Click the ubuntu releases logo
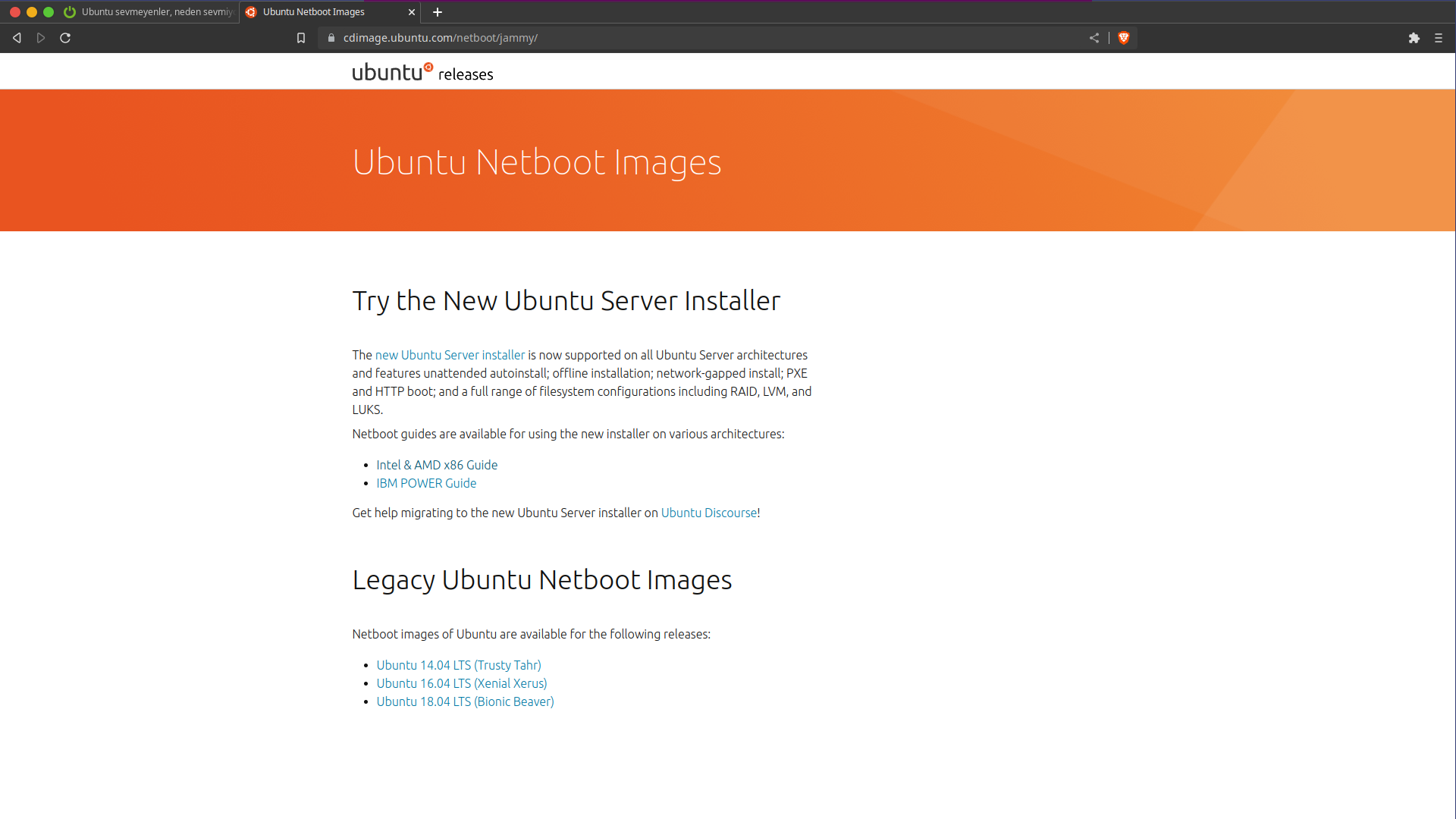 (422, 73)
